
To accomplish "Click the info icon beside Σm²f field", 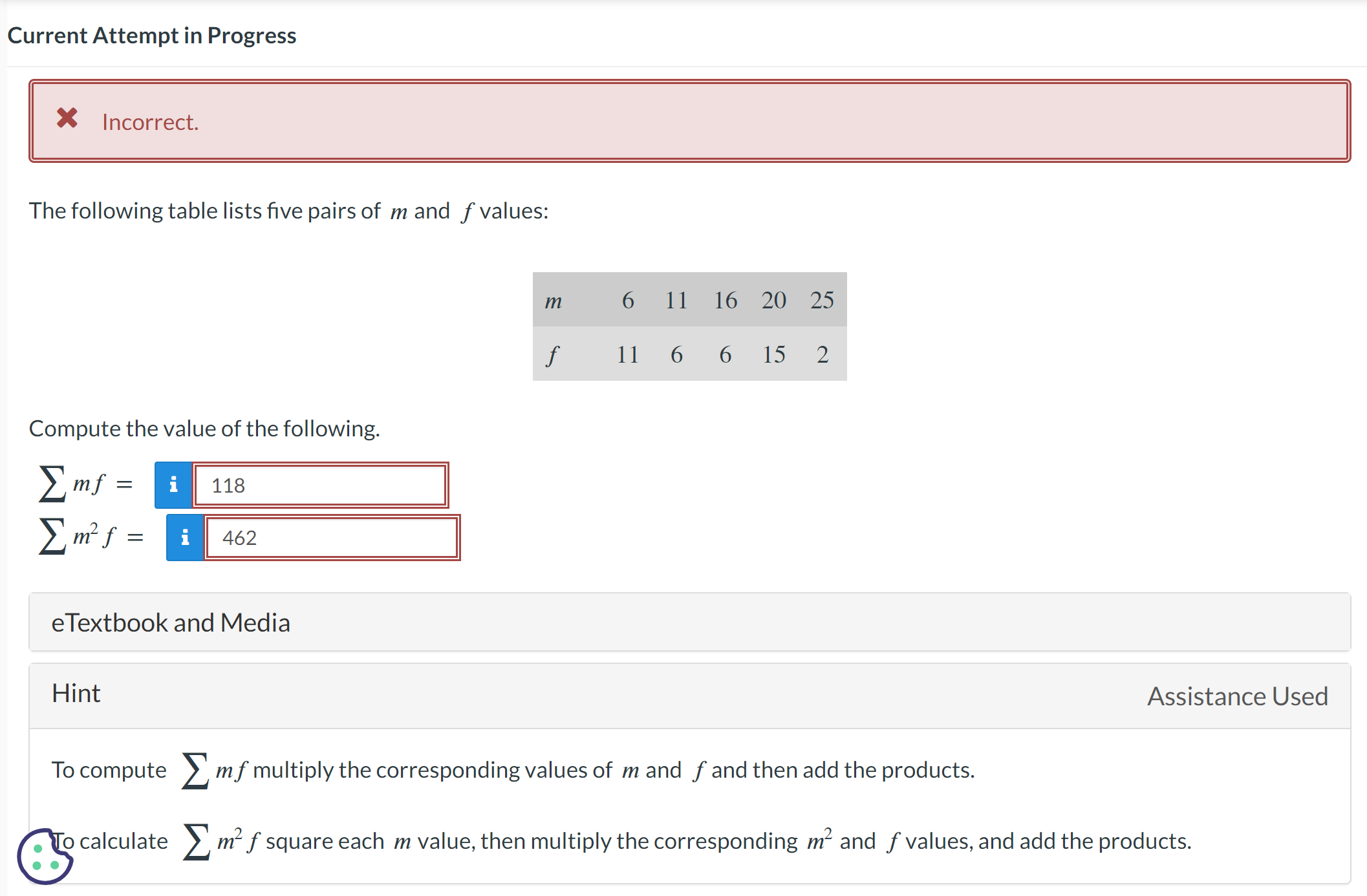I will [184, 537].
